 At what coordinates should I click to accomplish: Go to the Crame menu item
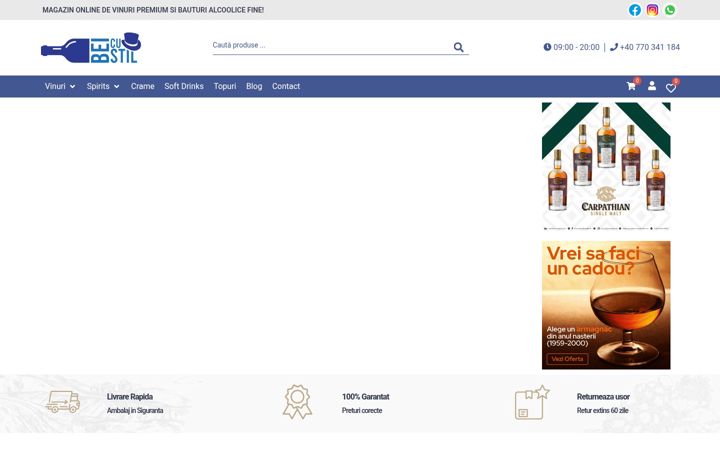142,86
